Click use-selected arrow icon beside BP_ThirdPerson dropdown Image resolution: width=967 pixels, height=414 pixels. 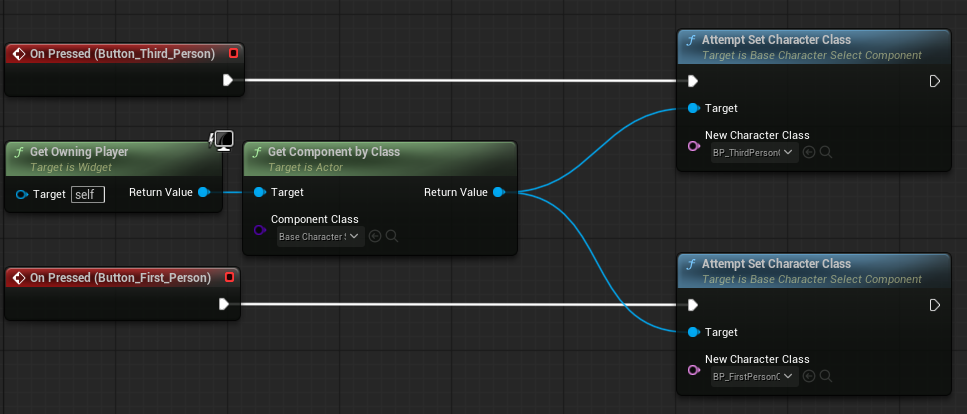point(809,153)
